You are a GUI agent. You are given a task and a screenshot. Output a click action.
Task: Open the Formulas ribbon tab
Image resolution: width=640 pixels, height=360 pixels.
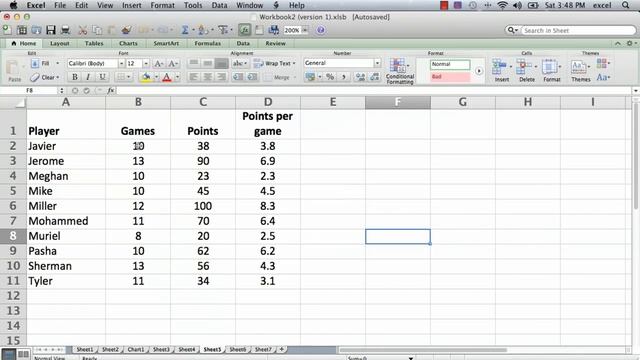pyautogui.click(x=207, y=43)
